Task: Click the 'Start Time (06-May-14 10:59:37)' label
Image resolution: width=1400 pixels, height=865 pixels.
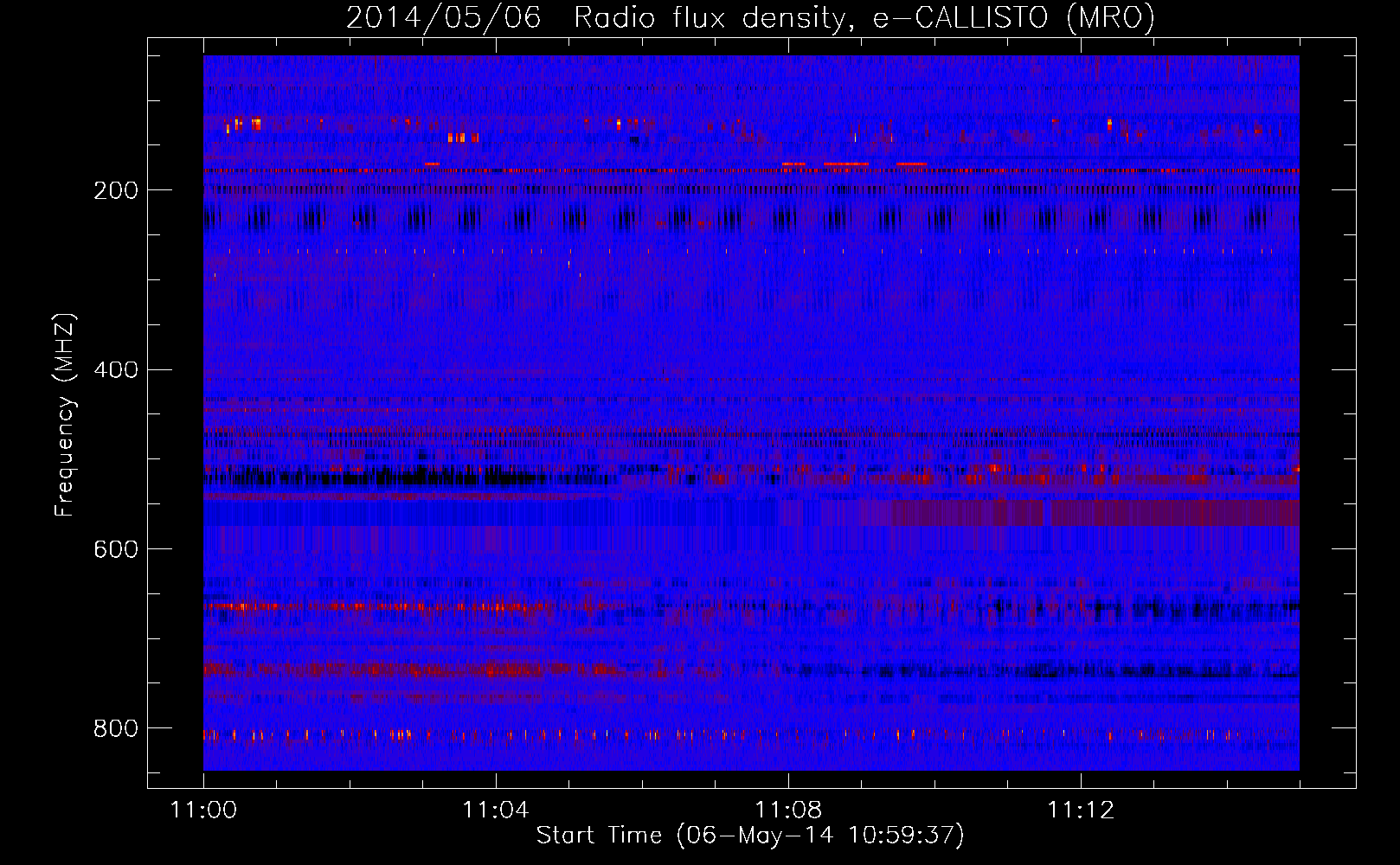Action: pos(750,836)
